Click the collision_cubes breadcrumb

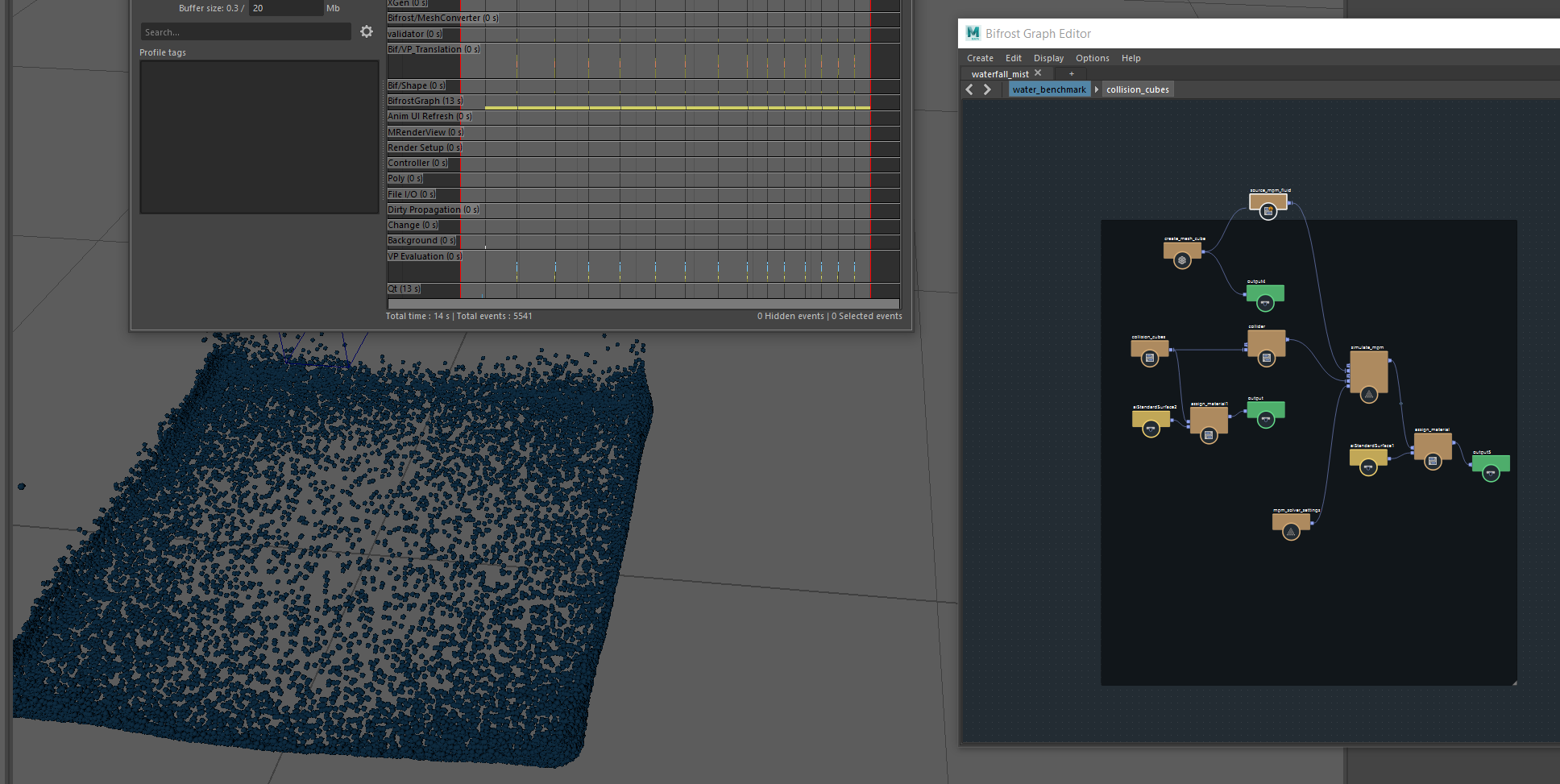(1137, 89)
